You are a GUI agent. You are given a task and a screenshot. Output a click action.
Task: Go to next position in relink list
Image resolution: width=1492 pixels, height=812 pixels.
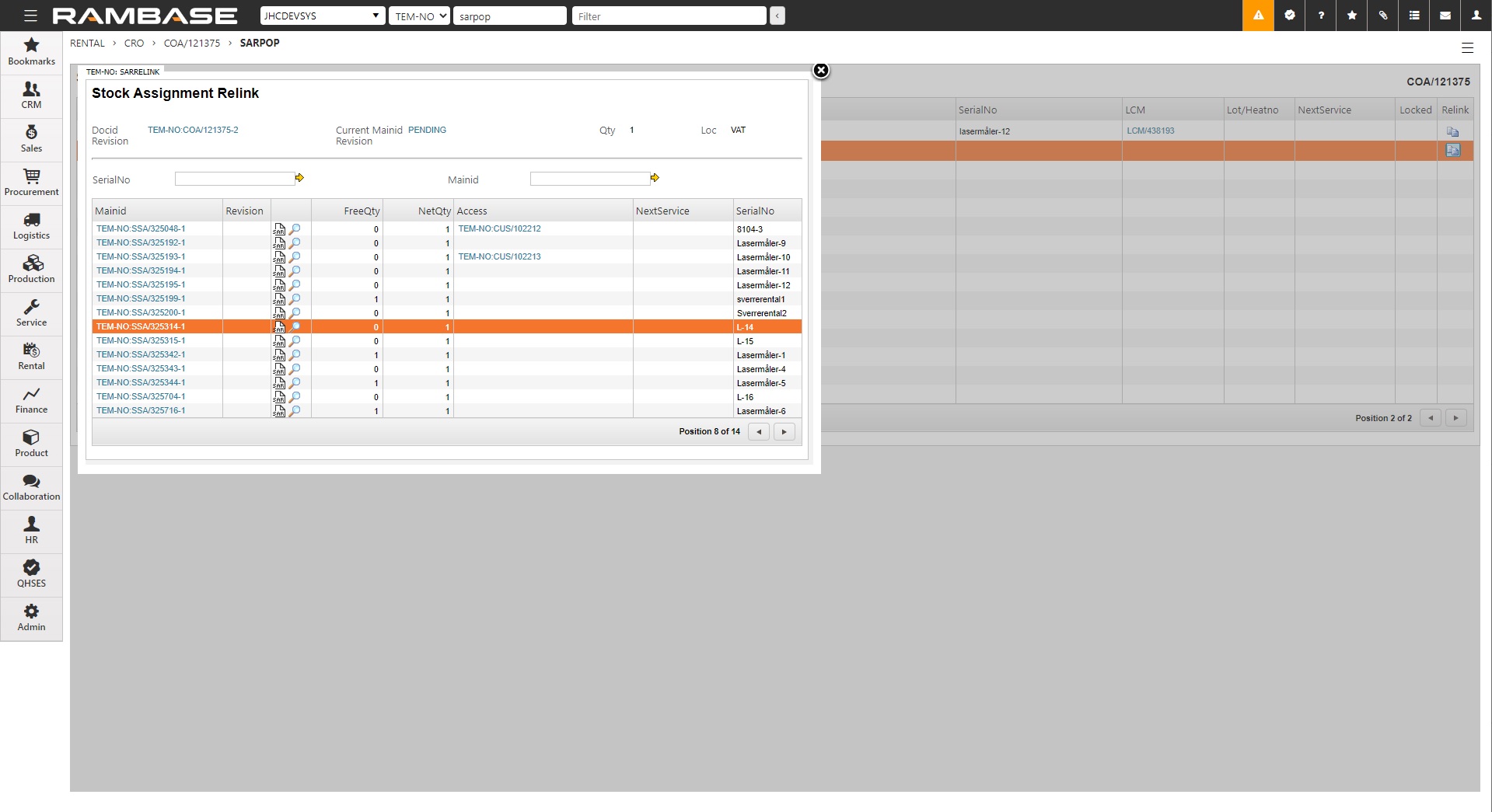point(784,432)
